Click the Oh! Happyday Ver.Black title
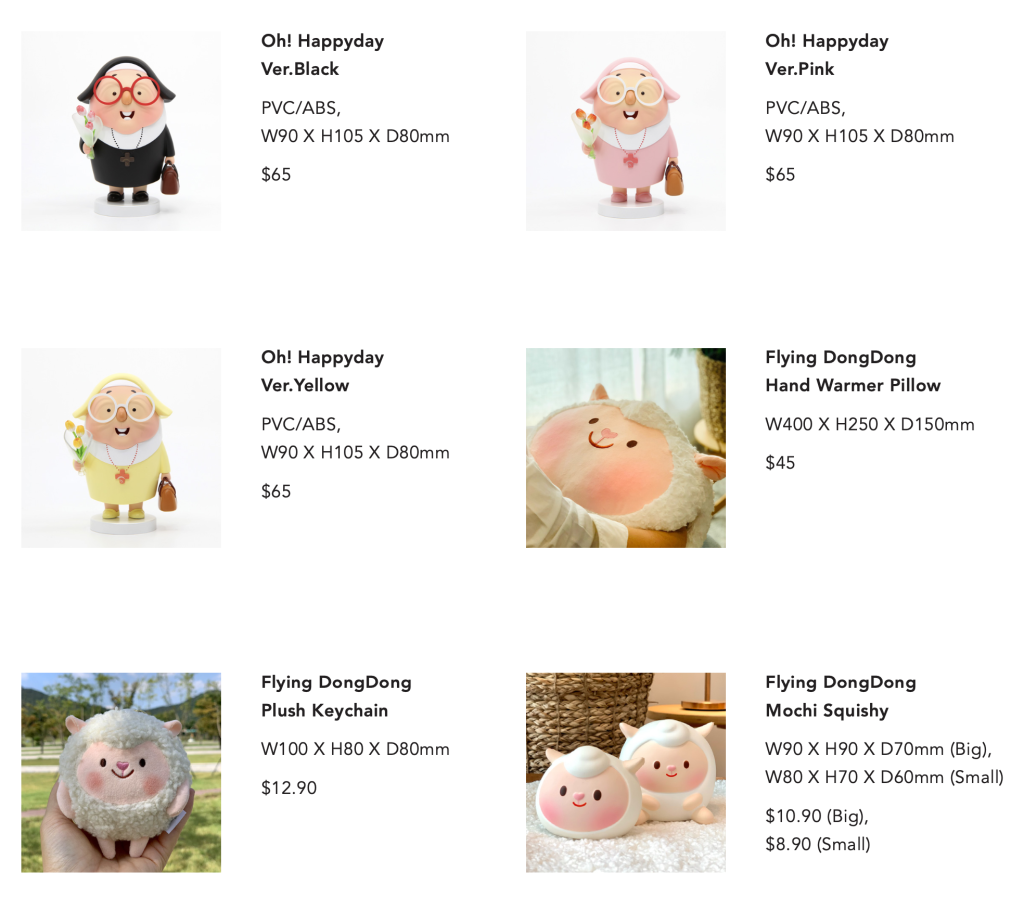1024x923 pixels. 323,55
